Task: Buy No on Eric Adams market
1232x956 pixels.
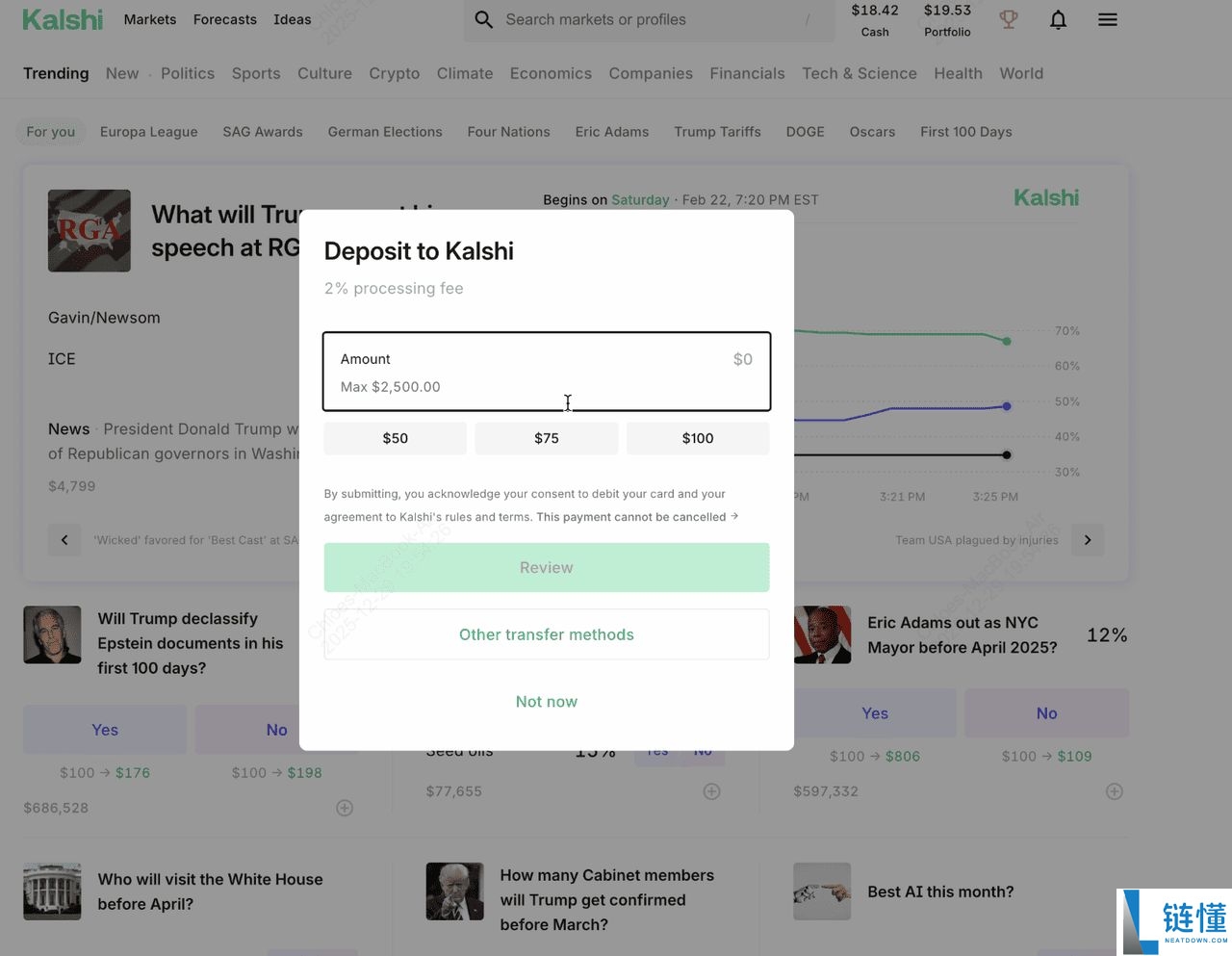Action: coord(1047,713)
